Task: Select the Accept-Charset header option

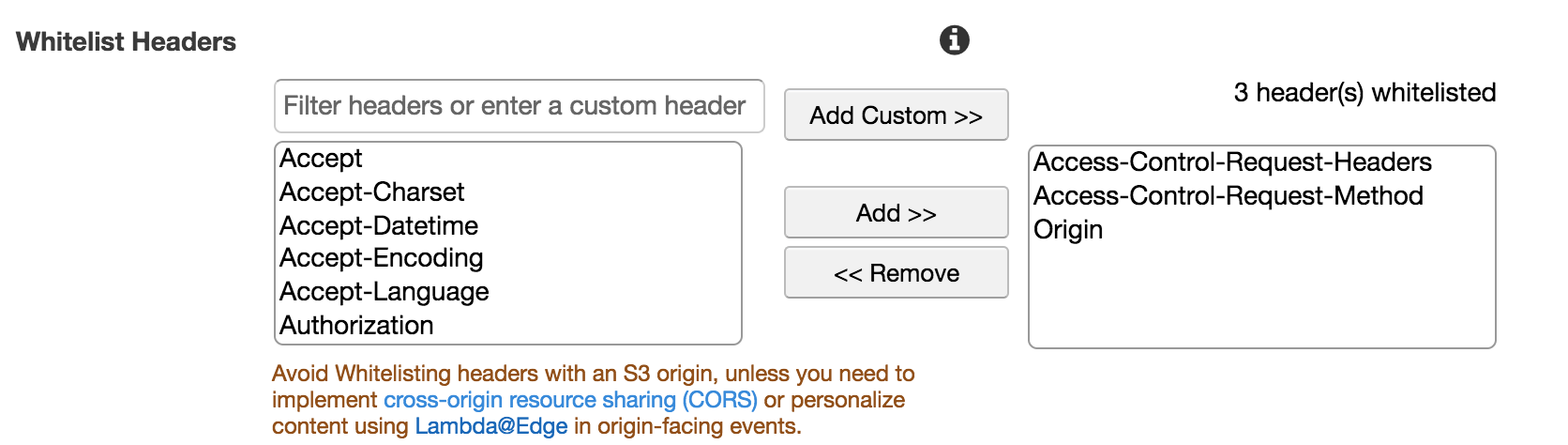Action: pyautogui.click(x=508, y=192)
